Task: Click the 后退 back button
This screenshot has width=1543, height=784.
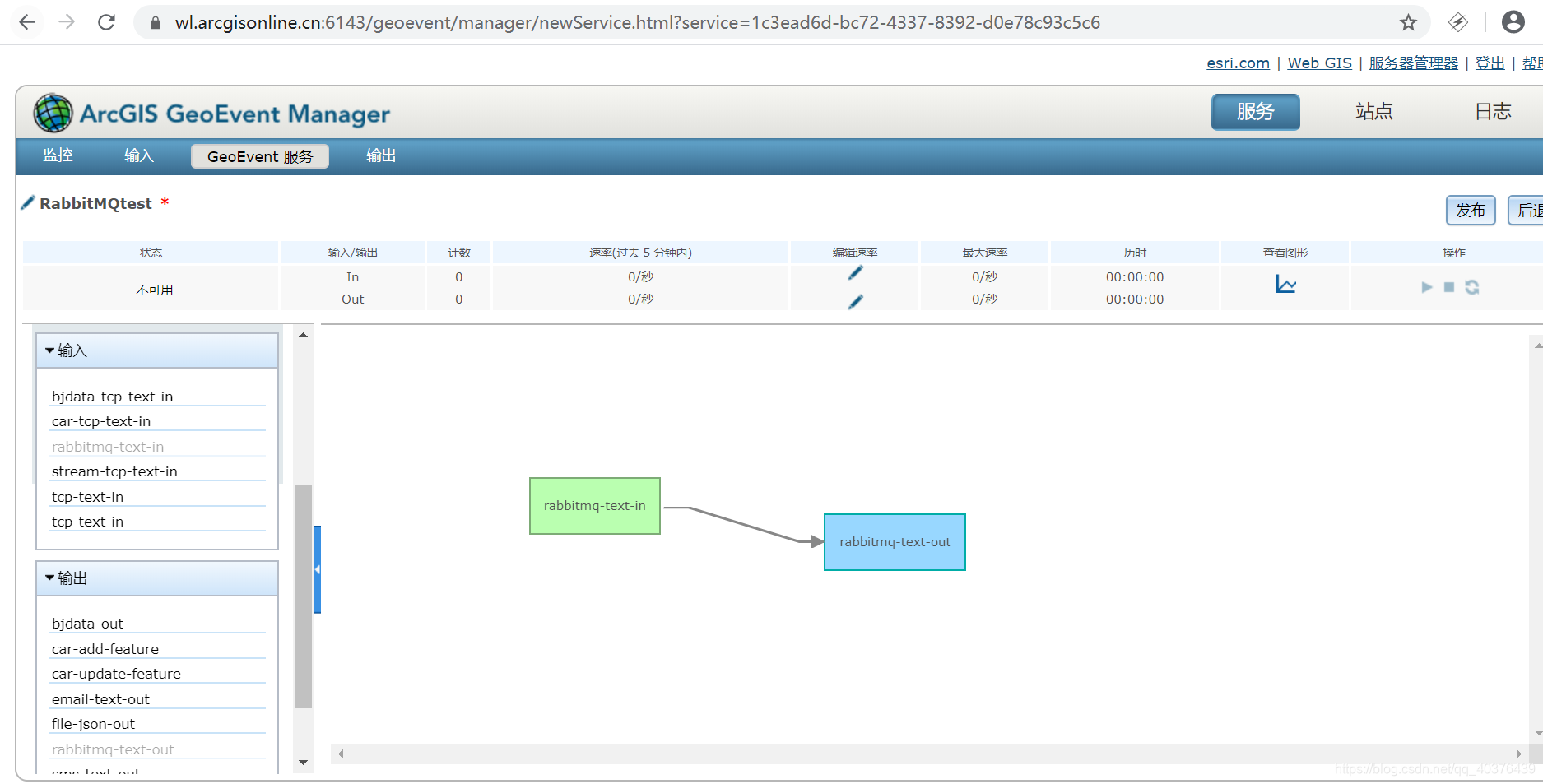Action: 1527,210
